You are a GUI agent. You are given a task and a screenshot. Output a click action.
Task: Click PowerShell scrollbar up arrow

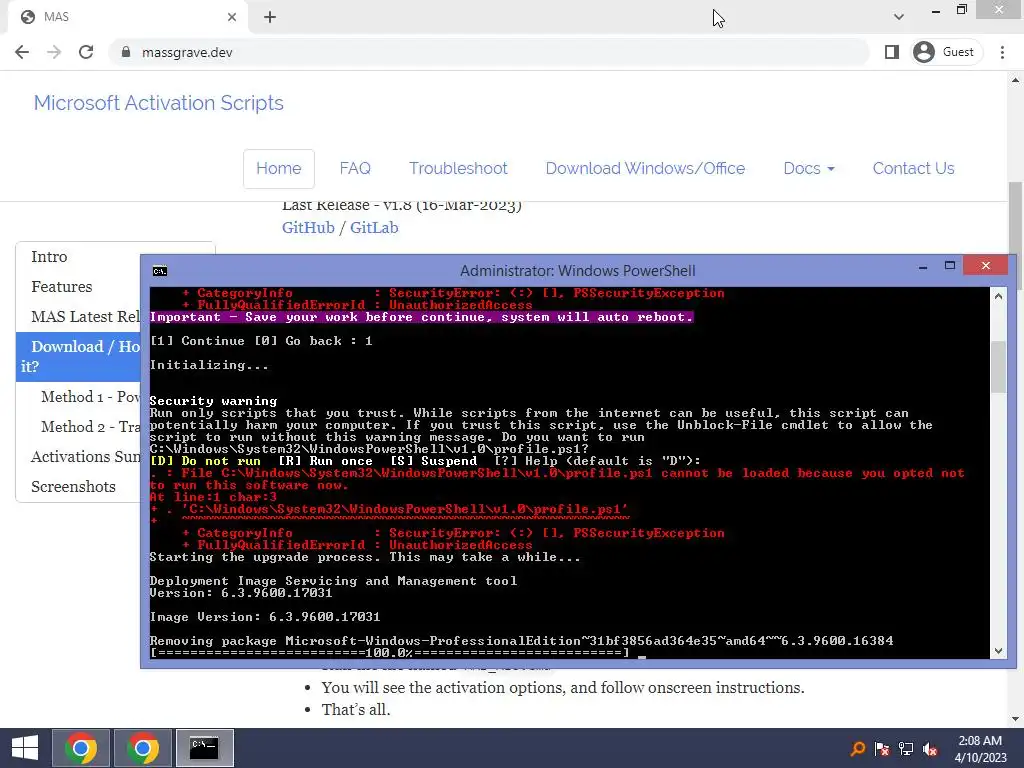click(998, 296)
